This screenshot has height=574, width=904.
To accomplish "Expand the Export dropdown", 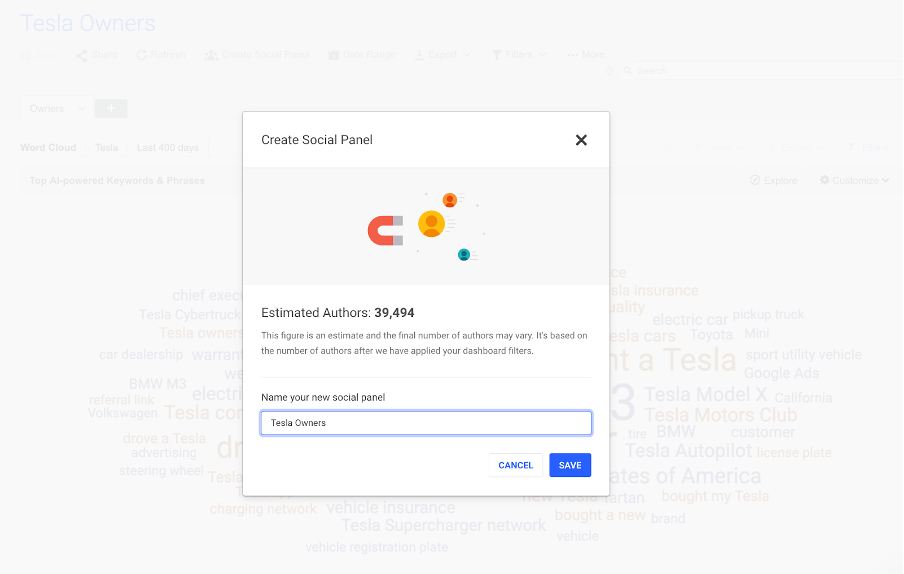I will tap(442, 55).
